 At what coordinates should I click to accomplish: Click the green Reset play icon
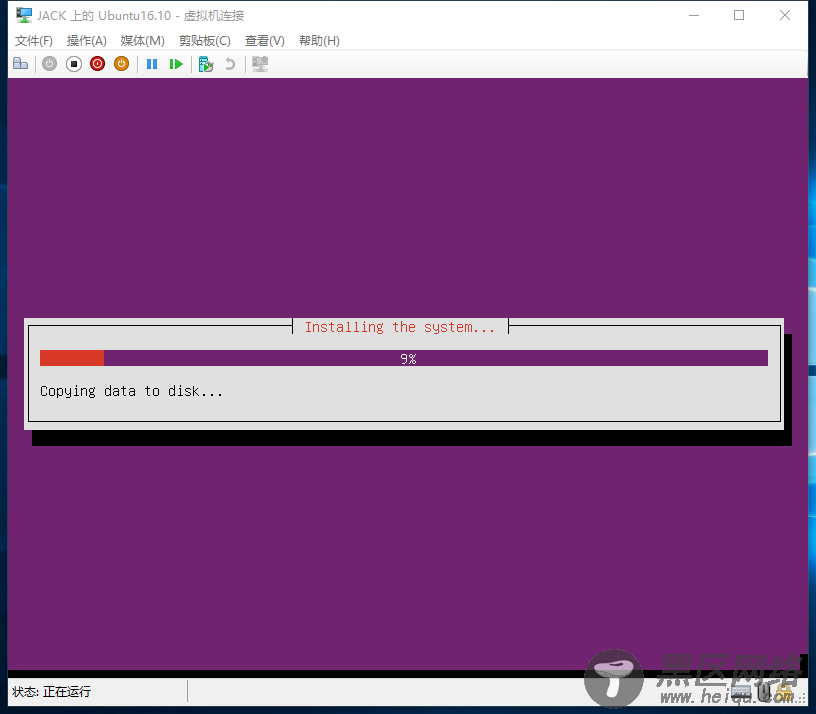[176, 64]
